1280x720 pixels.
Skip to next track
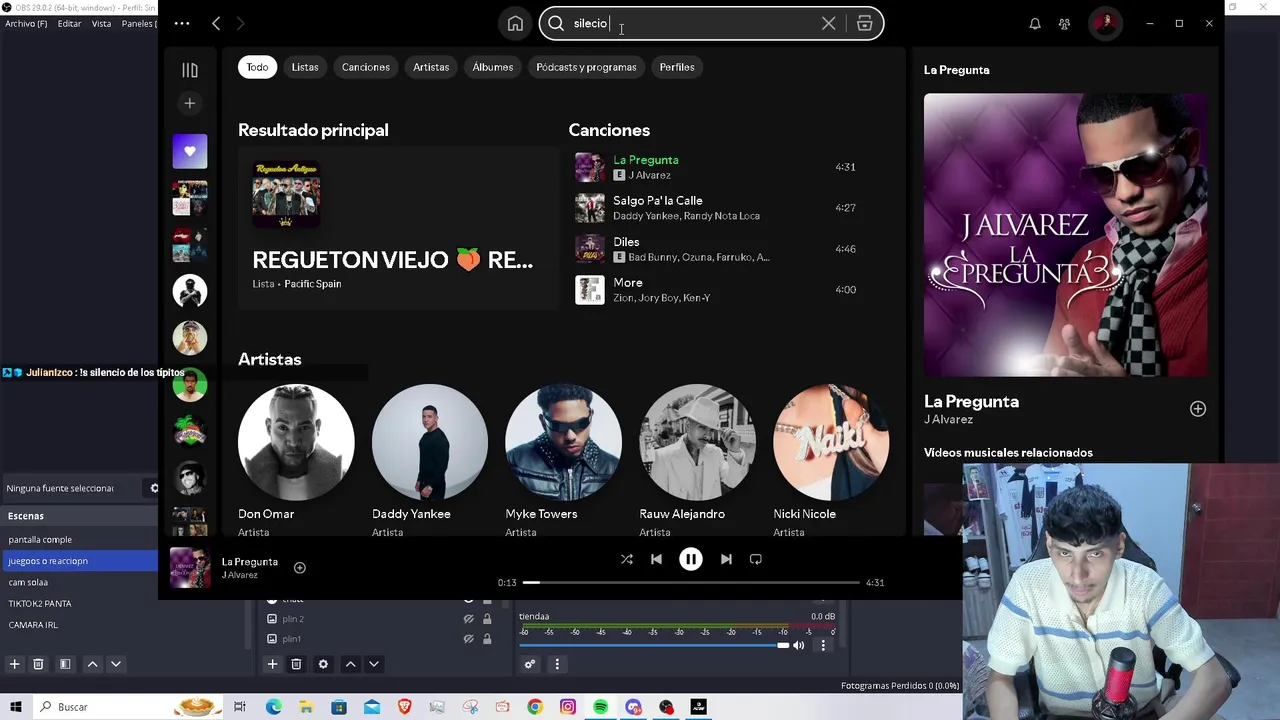pos(726,560)
